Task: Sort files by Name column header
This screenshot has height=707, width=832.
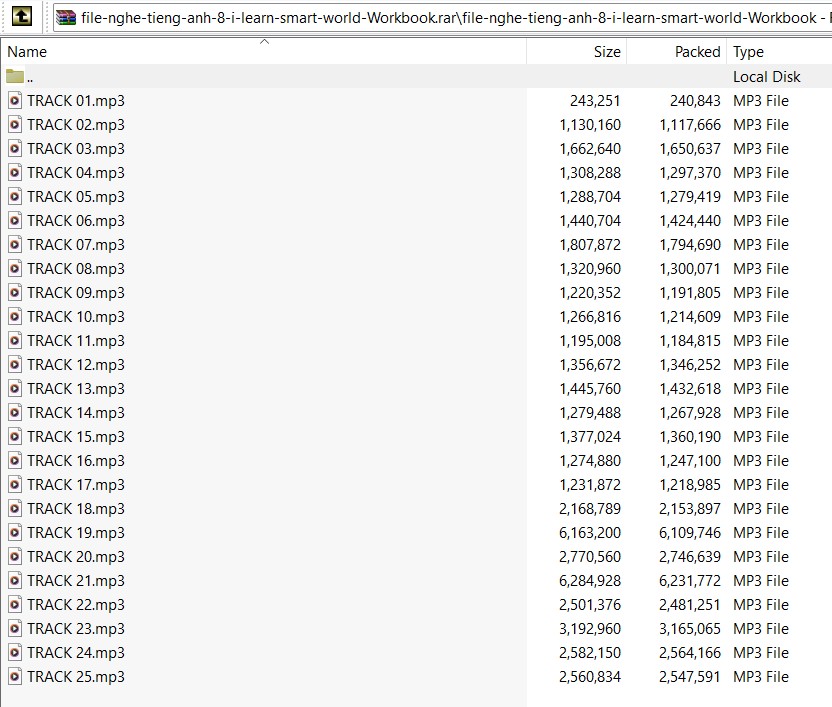Action: coord(27,52)
